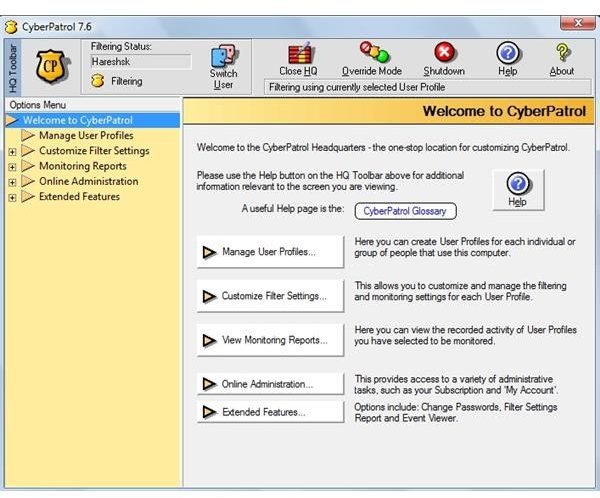The height and width of the screenshot is (498, 600).
Task: Click the 'Options Menu' header text
Action: [x=38, y=105]
